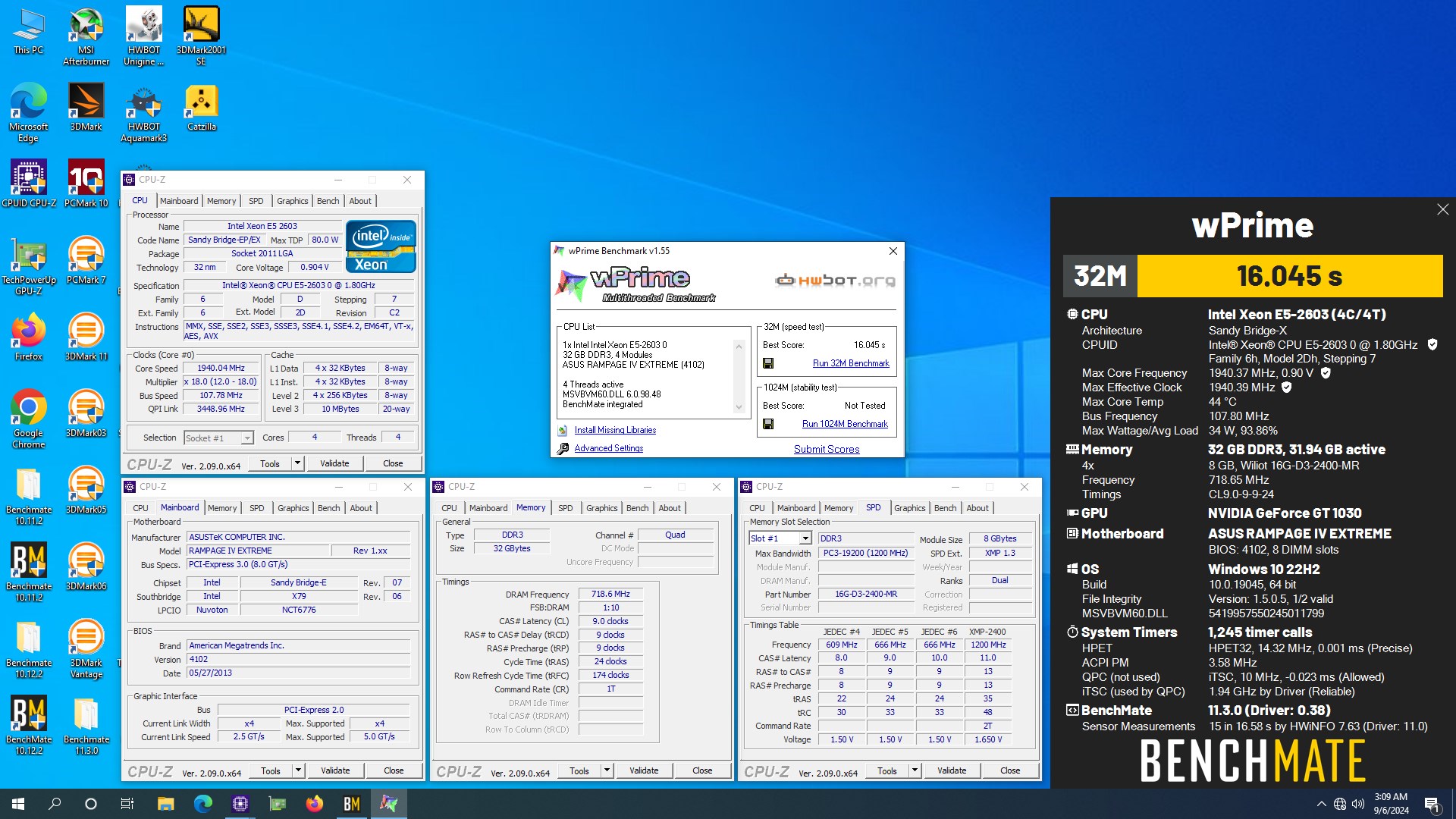This screenshot has width=1456, height=819.
Task: Click Run 1024M Benchmark link
Action: click(x=845, y=424)
